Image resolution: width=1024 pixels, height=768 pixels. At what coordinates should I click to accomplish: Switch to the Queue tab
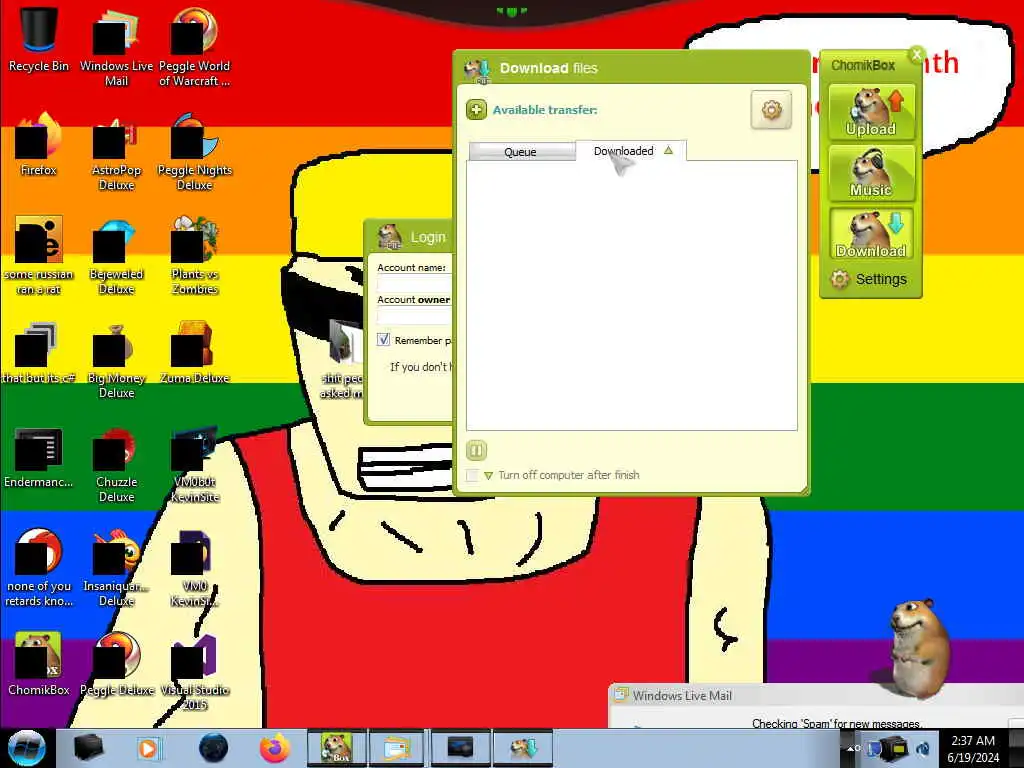click(x=521, y=152)
